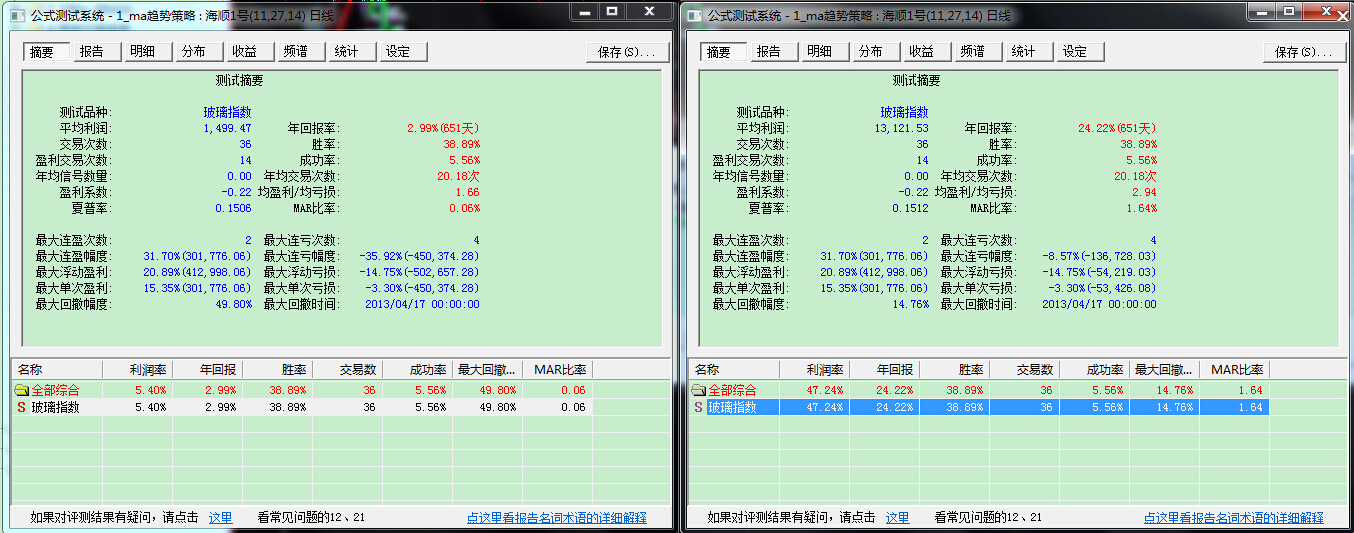Viewport: 1354px width, 533px height.
Task: Click the folder icon beside 全部综合 in right window
Action: [698, 390]
